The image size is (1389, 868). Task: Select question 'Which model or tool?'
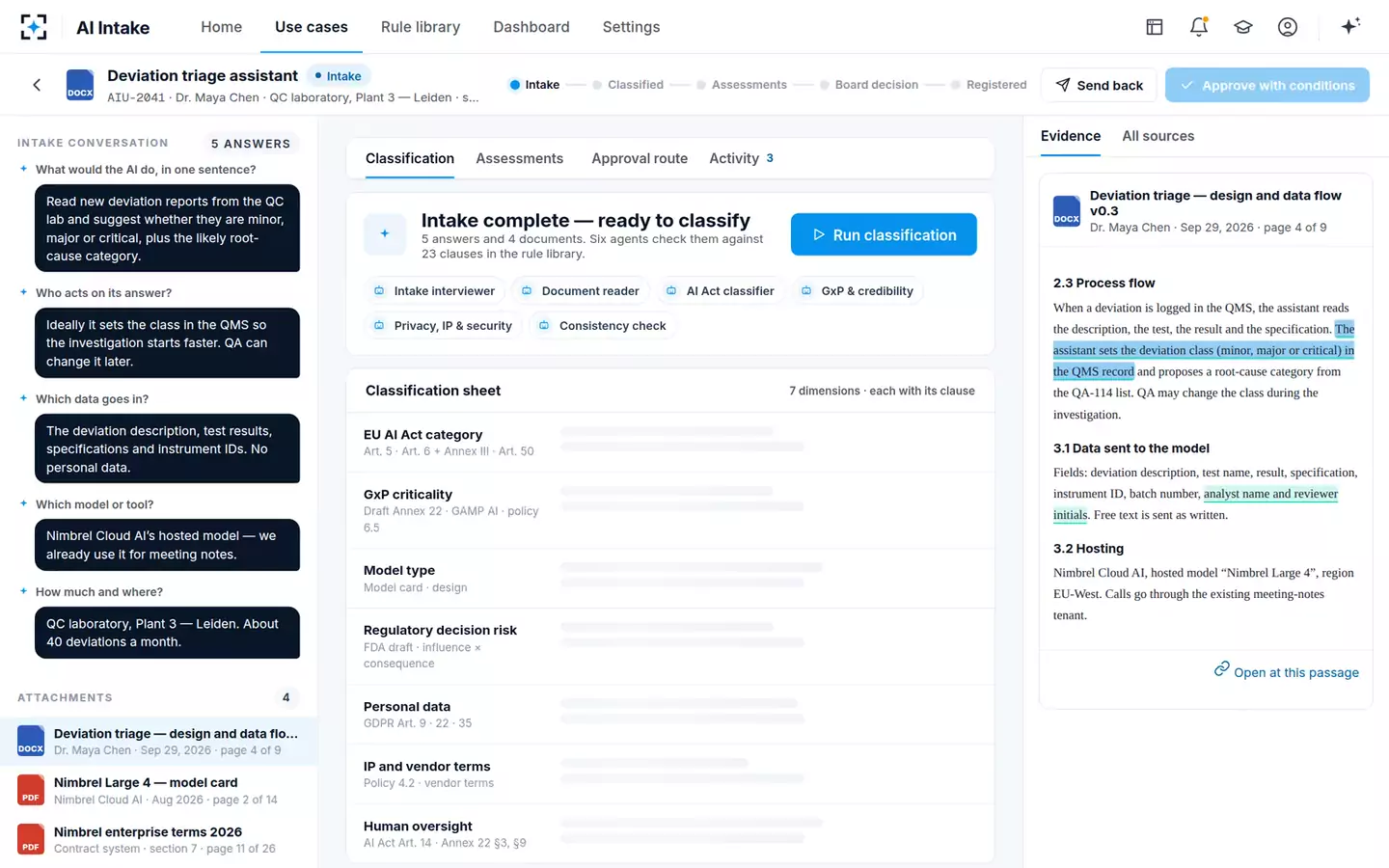coord(95,504)
